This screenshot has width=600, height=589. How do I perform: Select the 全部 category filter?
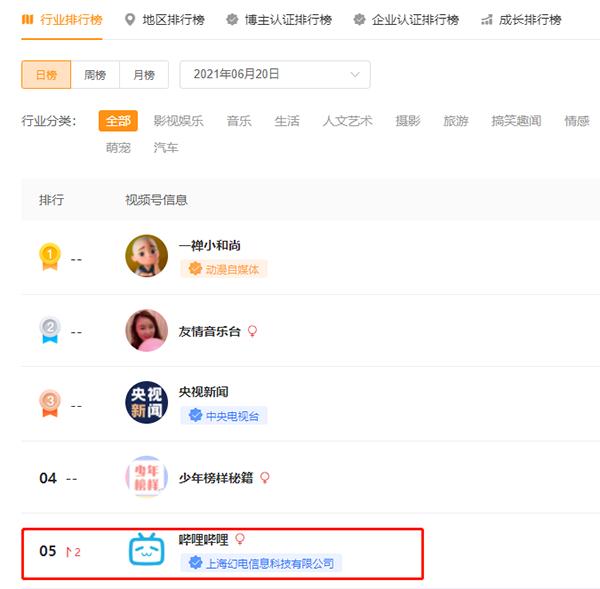point(118,121)
